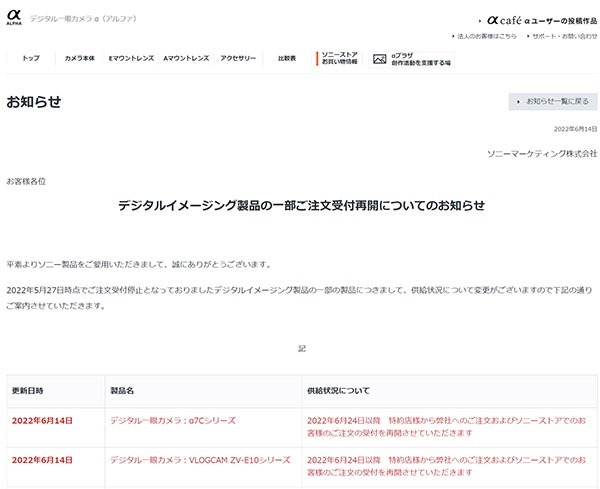Click paragraph starting 2022年5月27日時点
Viewport: 600px width, 489px height.
pos(299,298)
